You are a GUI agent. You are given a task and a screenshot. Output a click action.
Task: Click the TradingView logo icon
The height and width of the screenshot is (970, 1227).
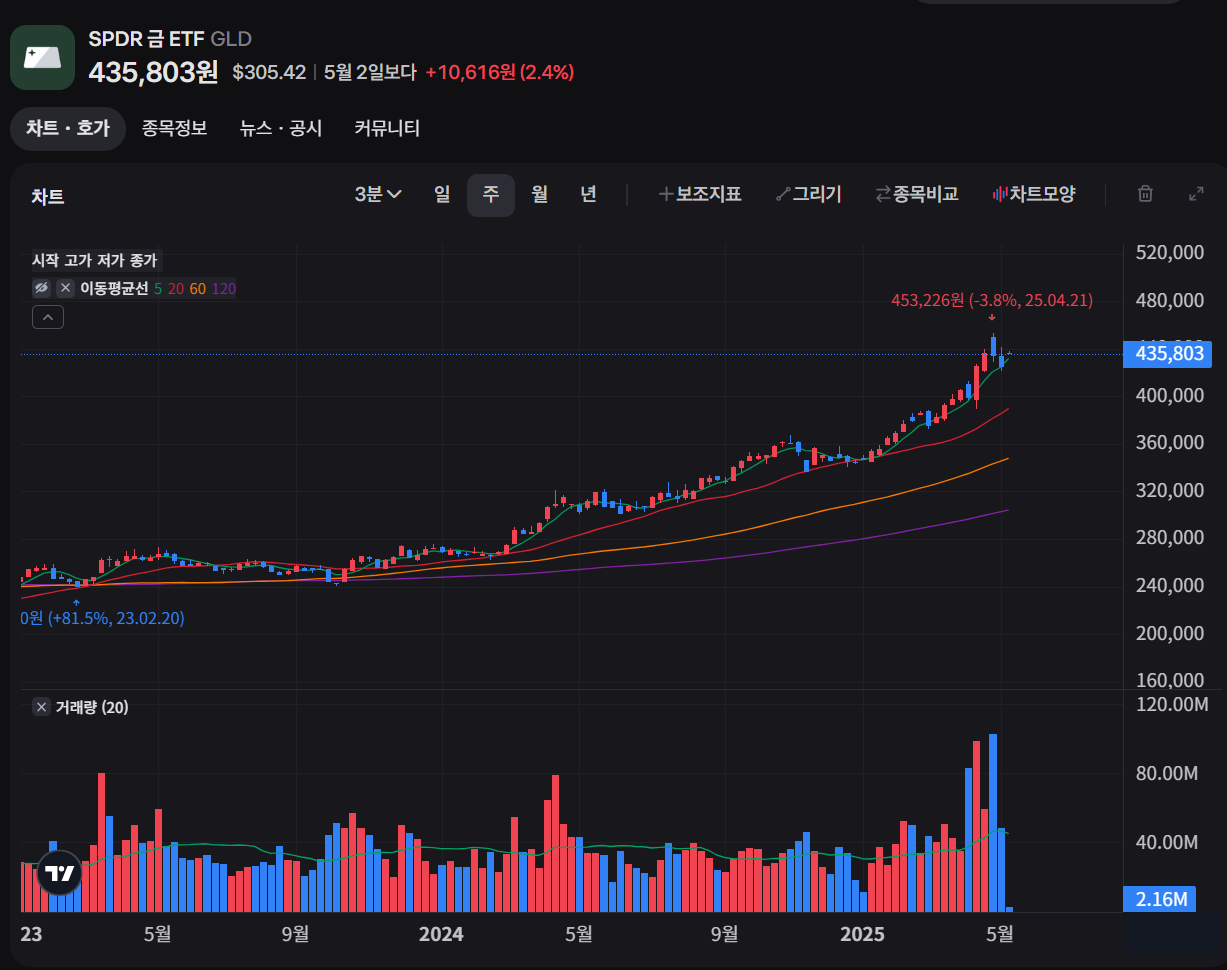point(59,874)
